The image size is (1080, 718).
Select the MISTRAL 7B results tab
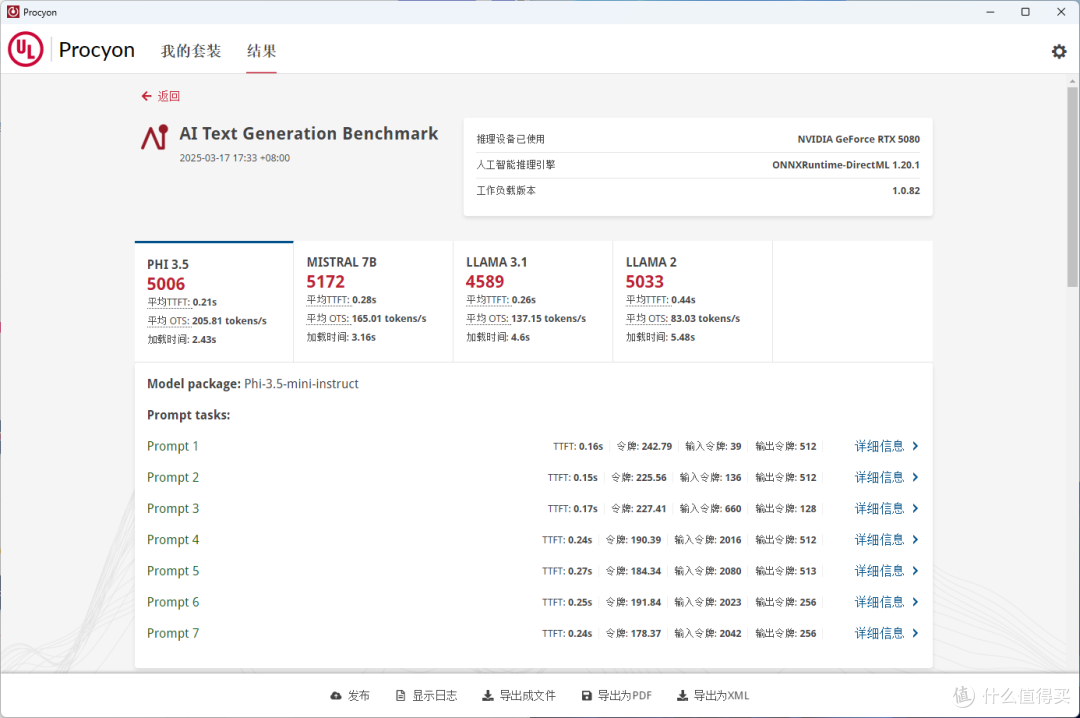coord(373,301)
